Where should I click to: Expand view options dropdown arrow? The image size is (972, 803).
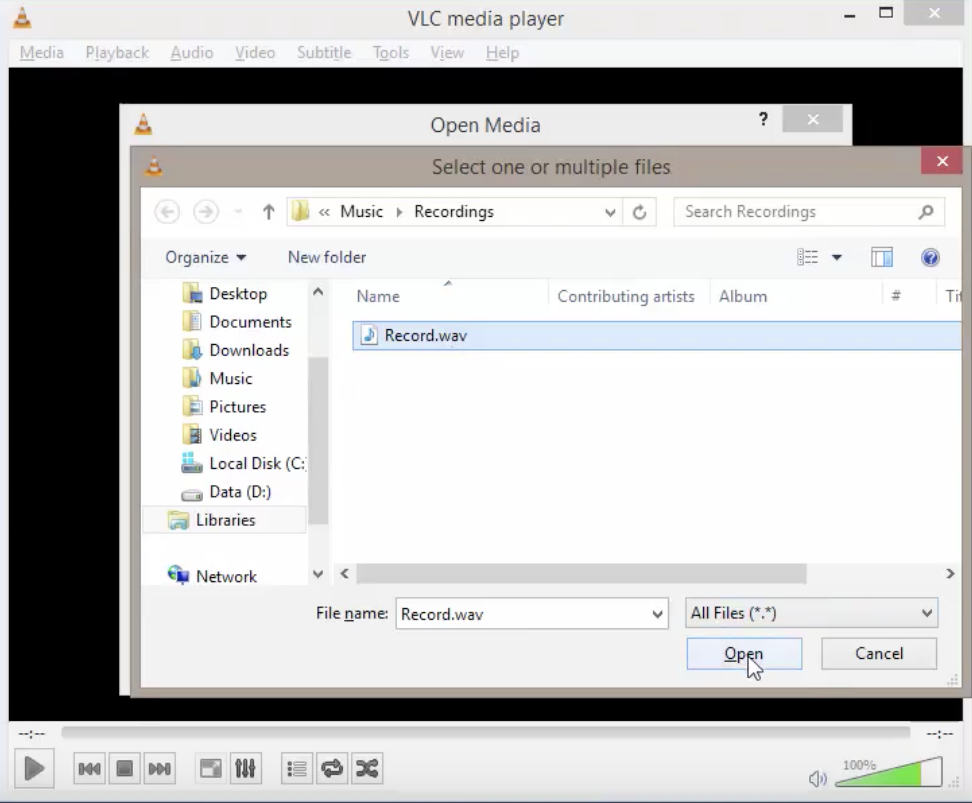(837, 258)
